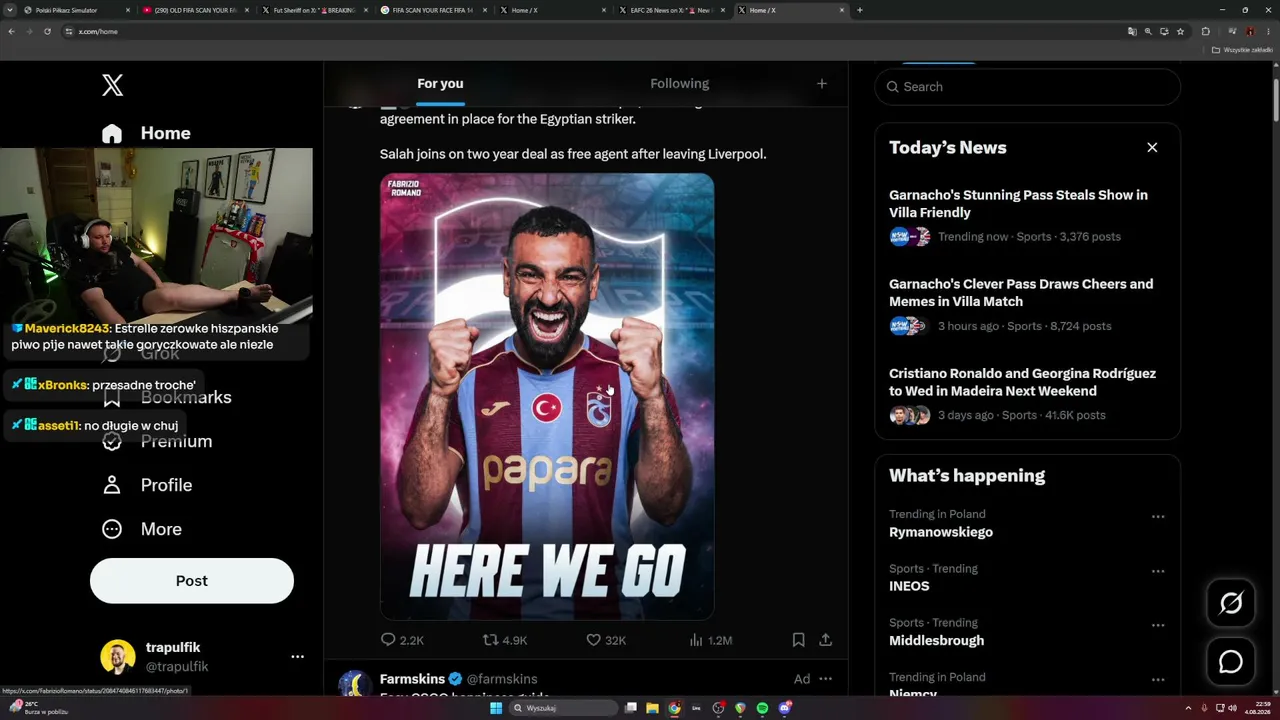The height and width of the screenshot is (720, 1280).
Task: Open Spotify from the taskbar
Action: pos(762,708)
